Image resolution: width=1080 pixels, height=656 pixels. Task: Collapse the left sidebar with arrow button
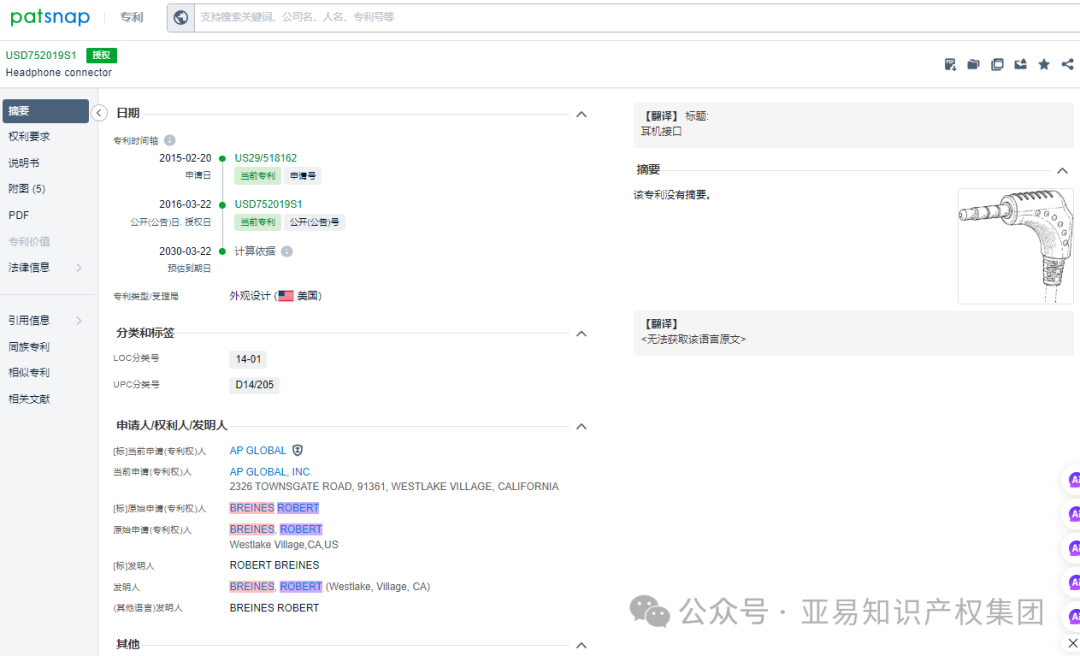pos(99,113)
